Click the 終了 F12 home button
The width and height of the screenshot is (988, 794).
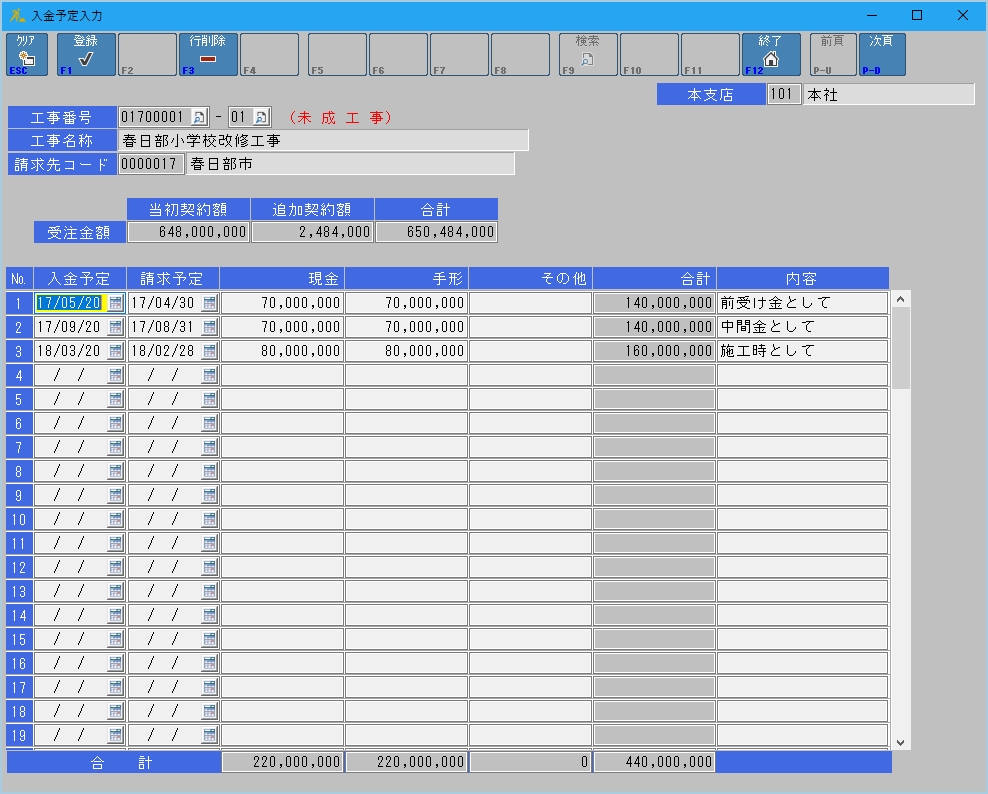click(770, 55)
